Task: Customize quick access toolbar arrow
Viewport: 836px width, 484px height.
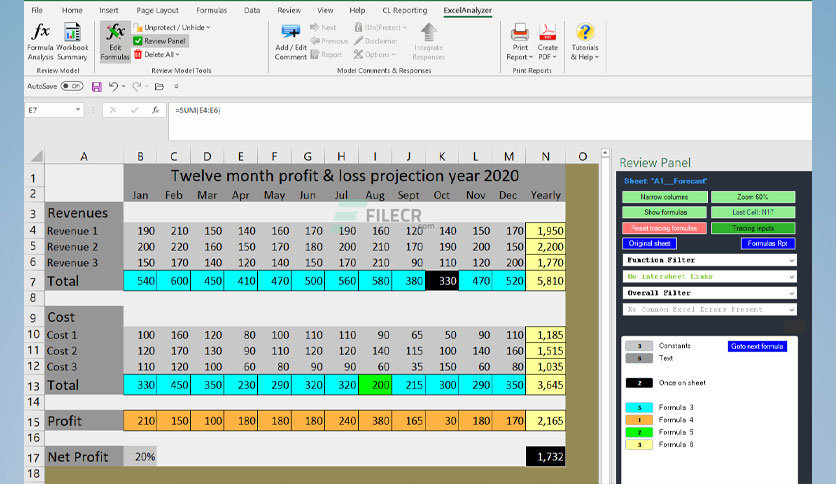Action: pos(176,86)
